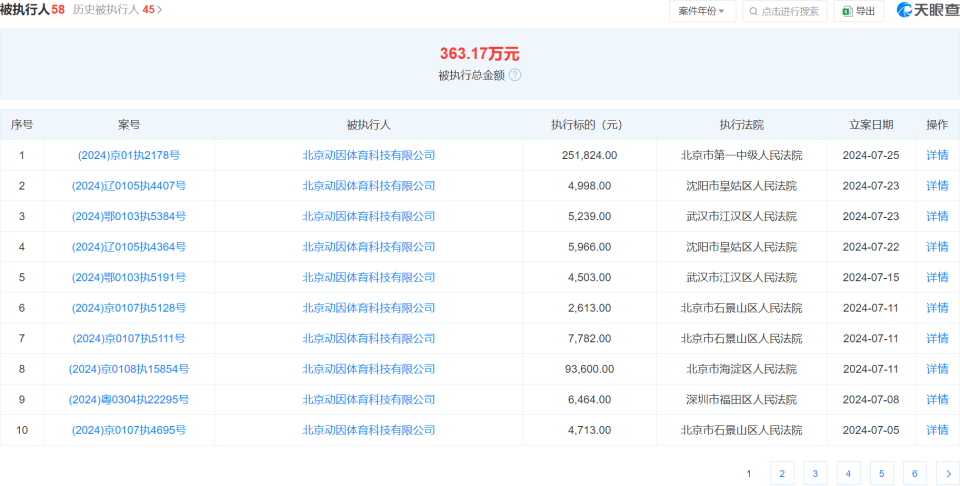Click the help icon beside 被执行总金额

tap(515, 75)
